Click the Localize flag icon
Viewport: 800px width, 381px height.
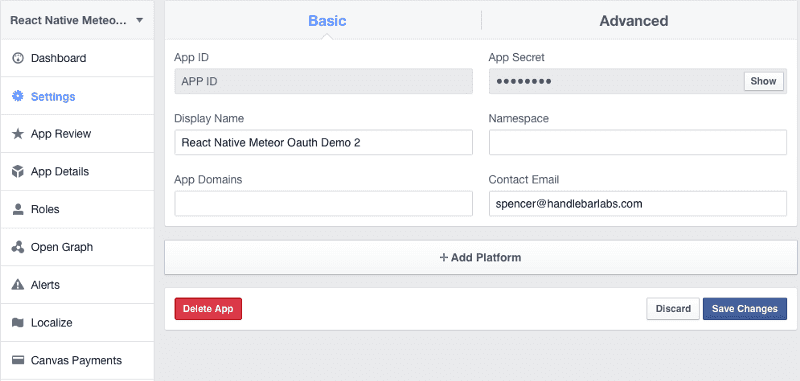18,323
